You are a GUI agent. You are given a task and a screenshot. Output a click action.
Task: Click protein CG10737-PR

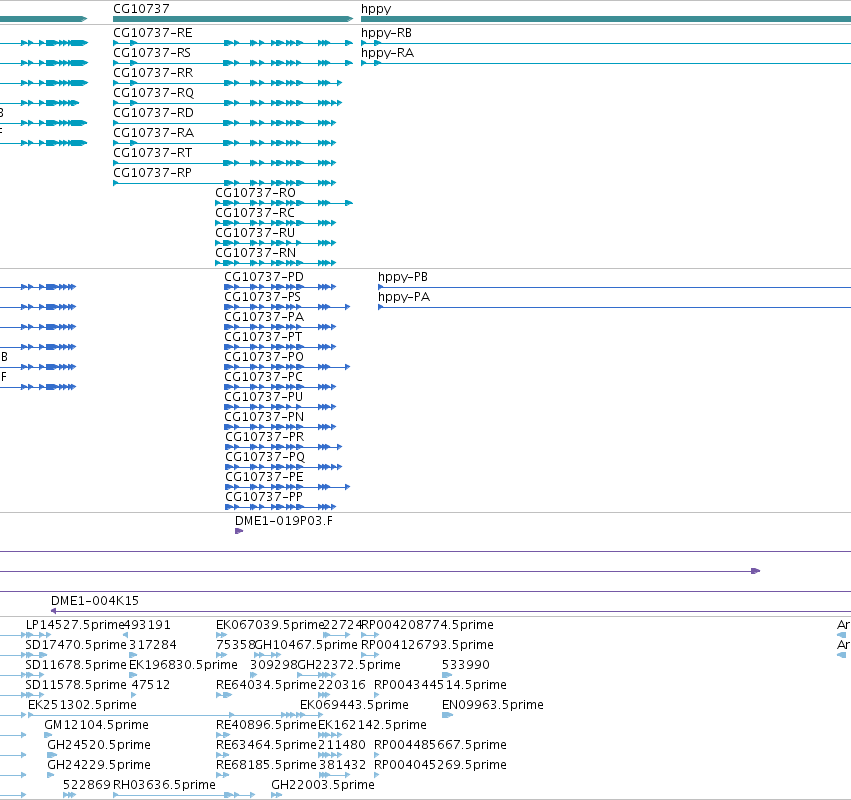pyautogui.click(x=264, y=437)
